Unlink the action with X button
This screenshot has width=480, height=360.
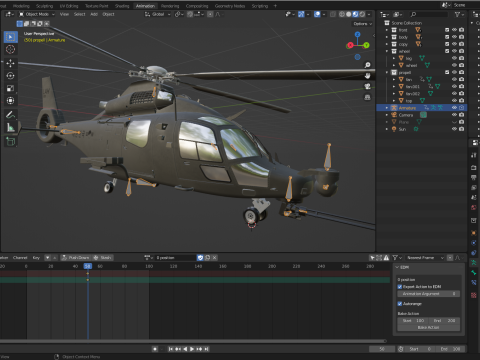pos(215,258)
